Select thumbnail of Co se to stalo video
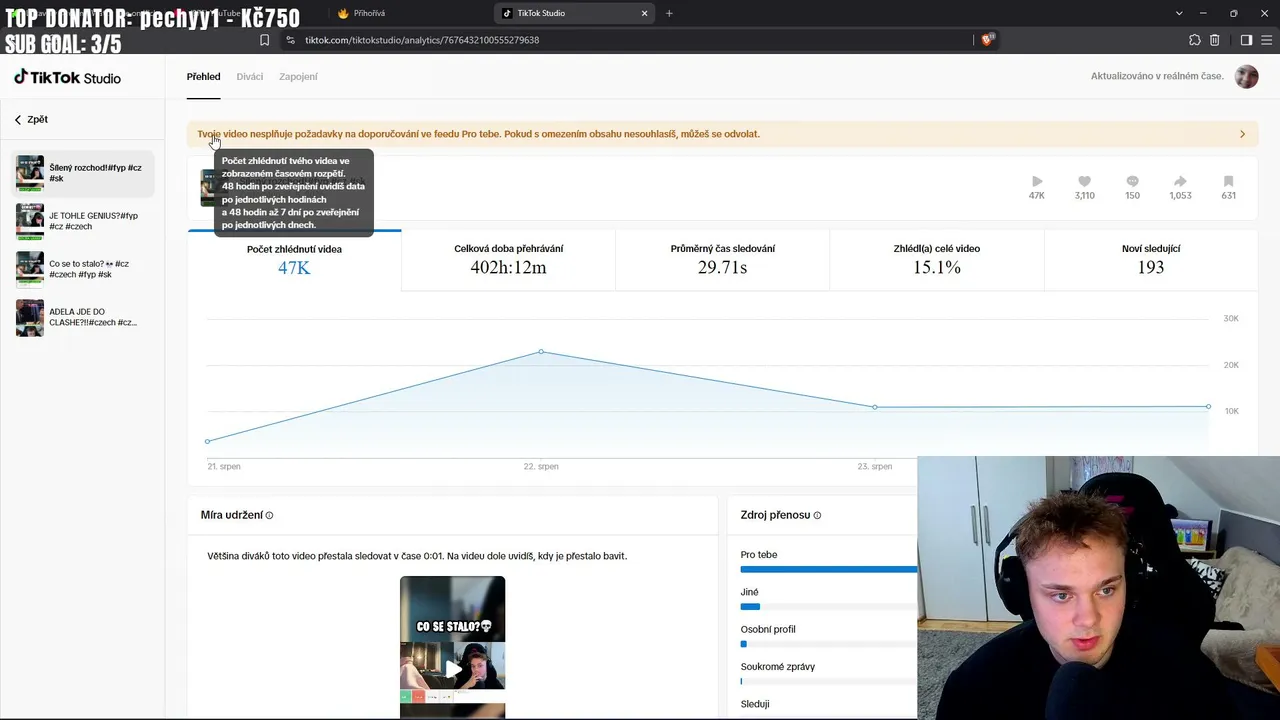This screenshot has width=1280, height=720. click(30, 270)
